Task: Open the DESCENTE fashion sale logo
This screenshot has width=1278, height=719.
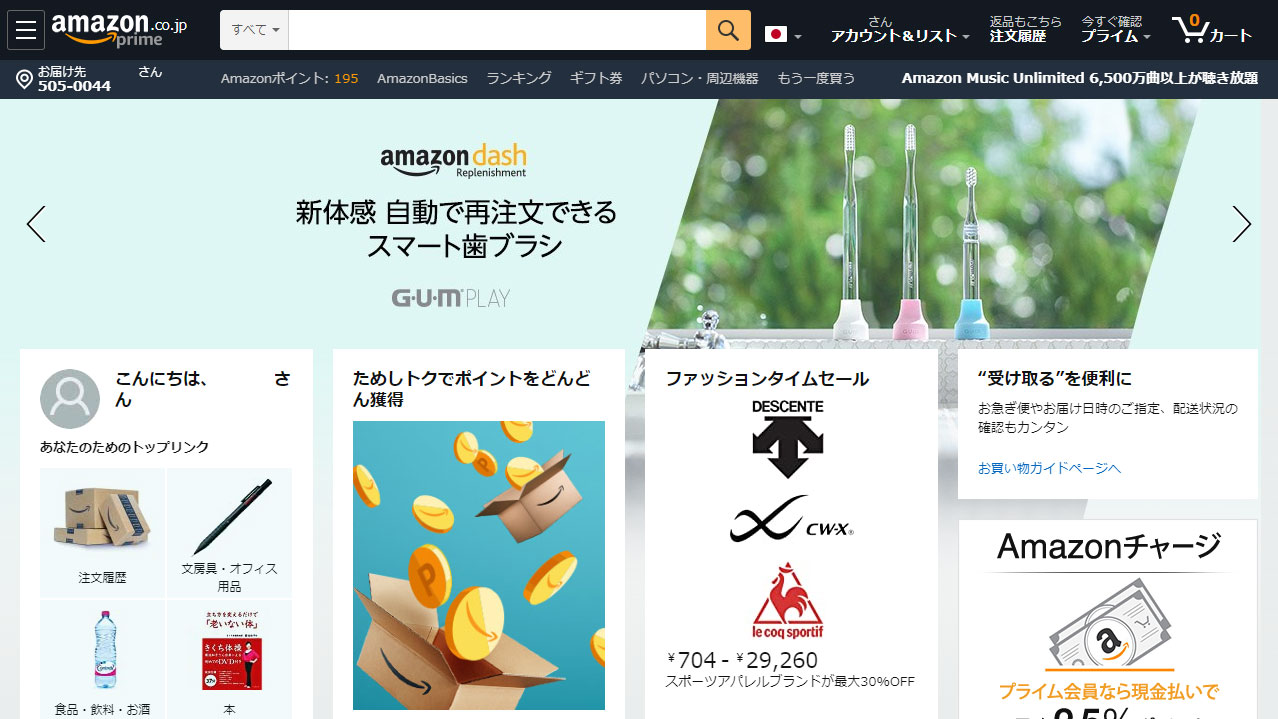Action: 788,438
